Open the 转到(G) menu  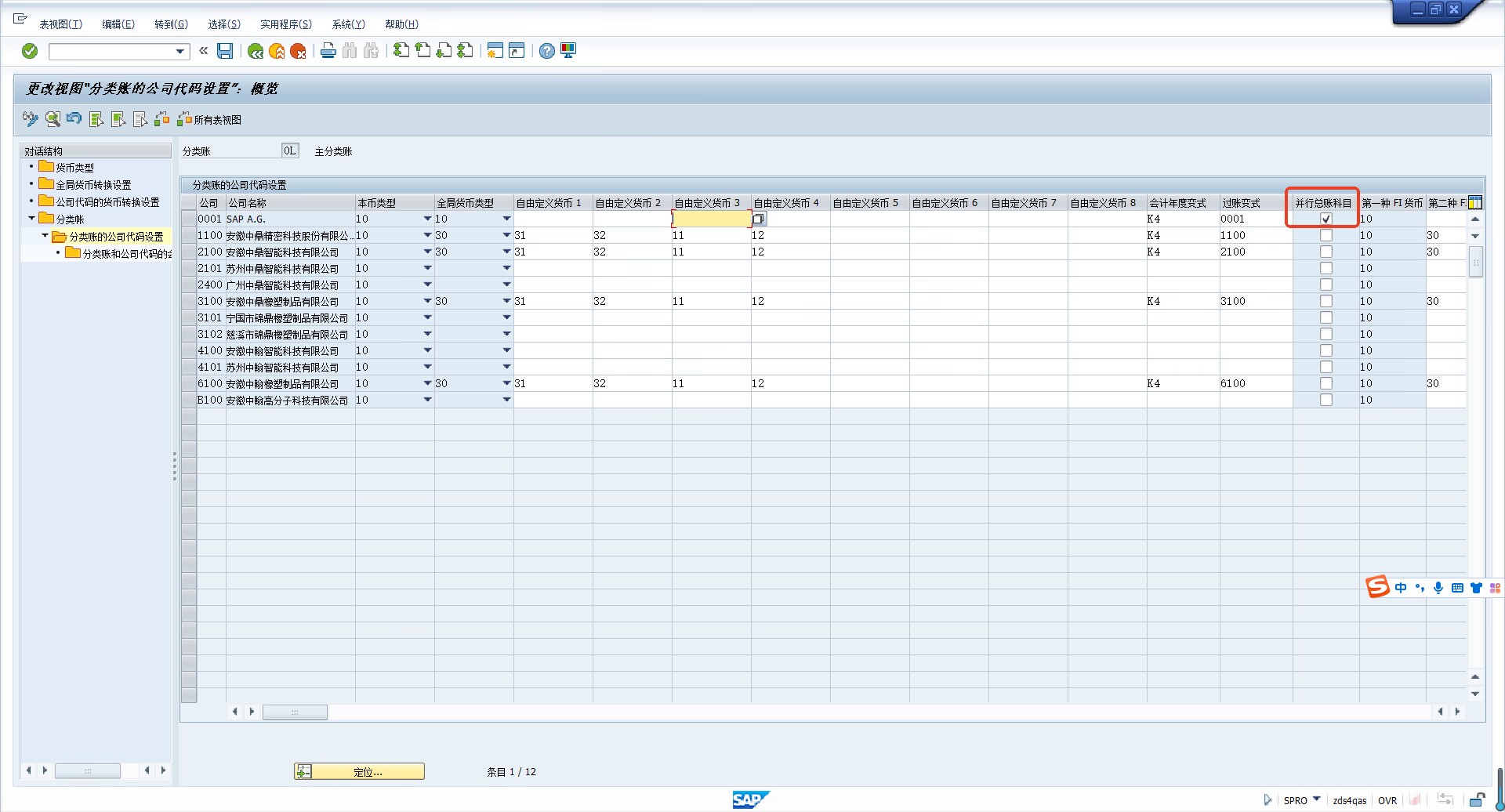pos(171,24)
